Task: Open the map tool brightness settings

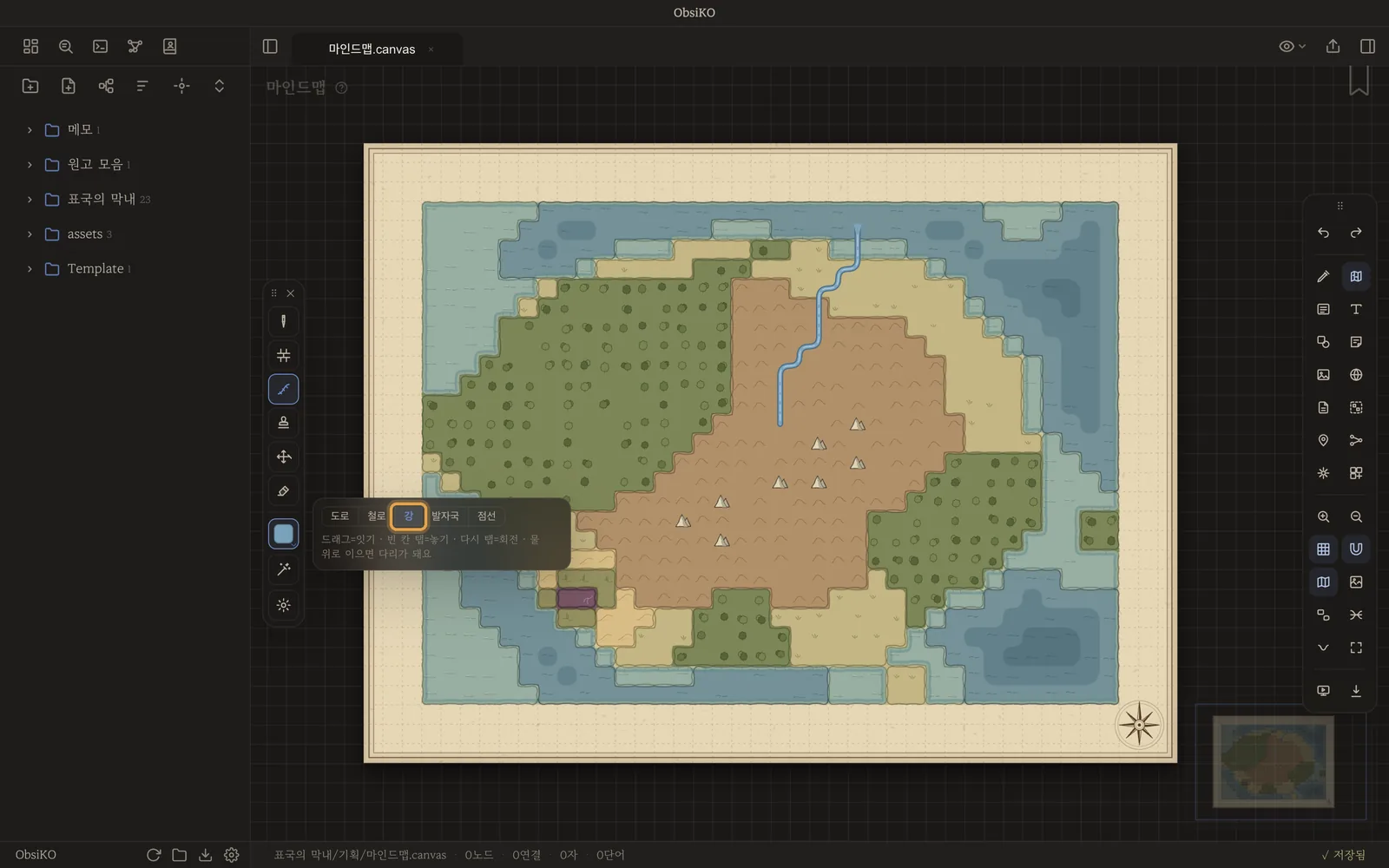Action: point(283,605)
